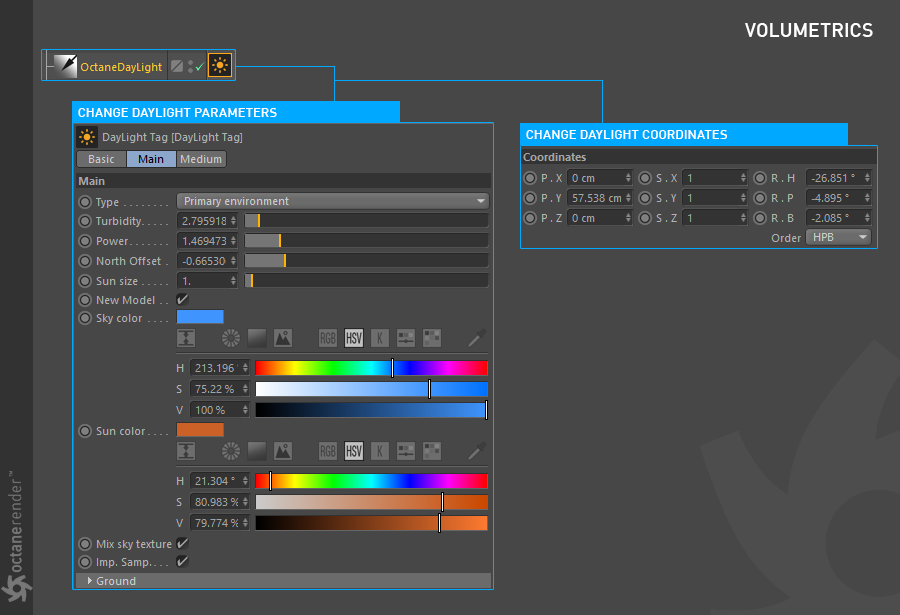
Task: Click the Turbidity slider bar
Action: 366,221
